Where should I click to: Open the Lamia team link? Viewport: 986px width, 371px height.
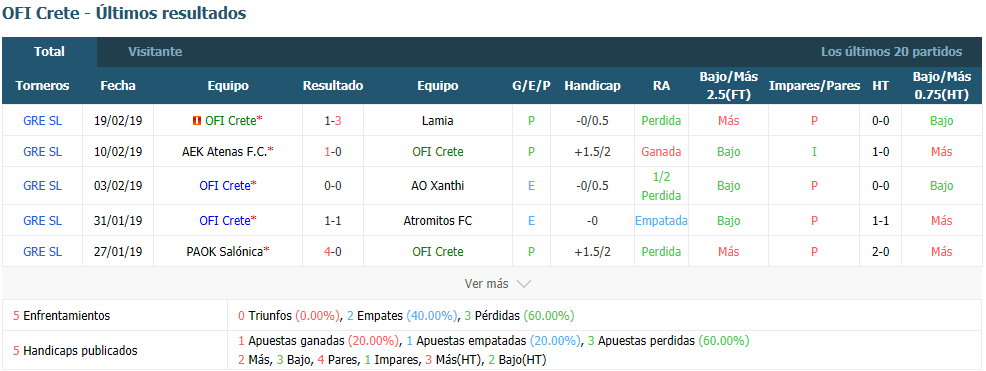coord(438,121)
